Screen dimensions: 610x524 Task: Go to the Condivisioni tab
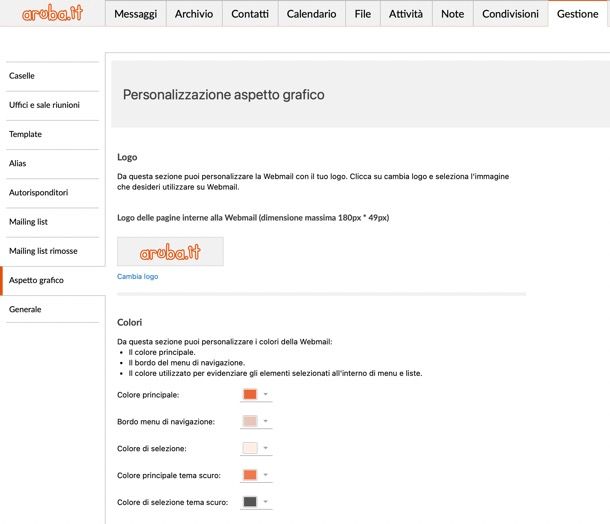click(x=510, y=14)
